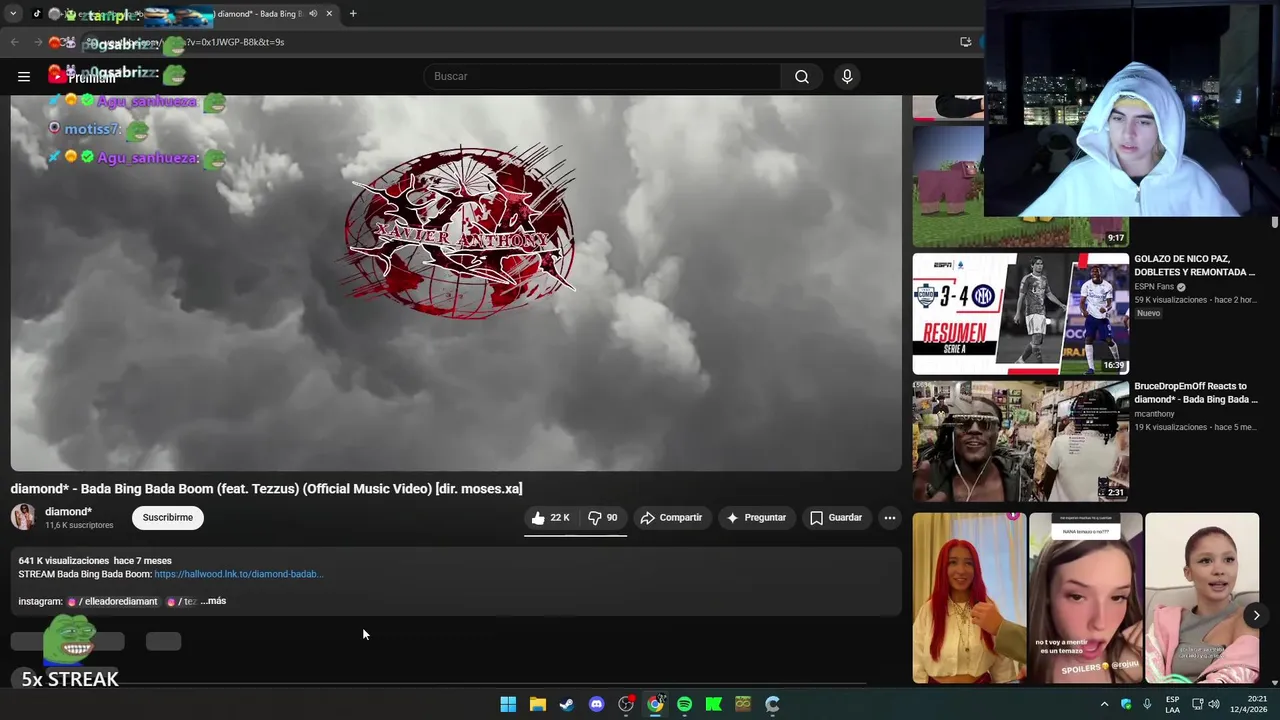
Task: Open BruceDropEmOff Reacts video title
Action: [1196, 392]
